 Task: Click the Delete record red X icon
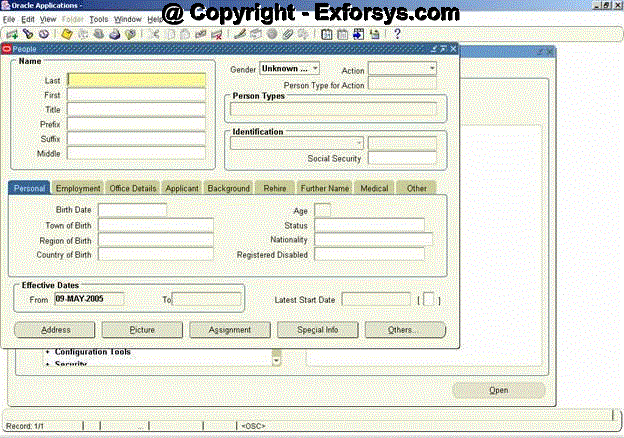tap(217, 33)
